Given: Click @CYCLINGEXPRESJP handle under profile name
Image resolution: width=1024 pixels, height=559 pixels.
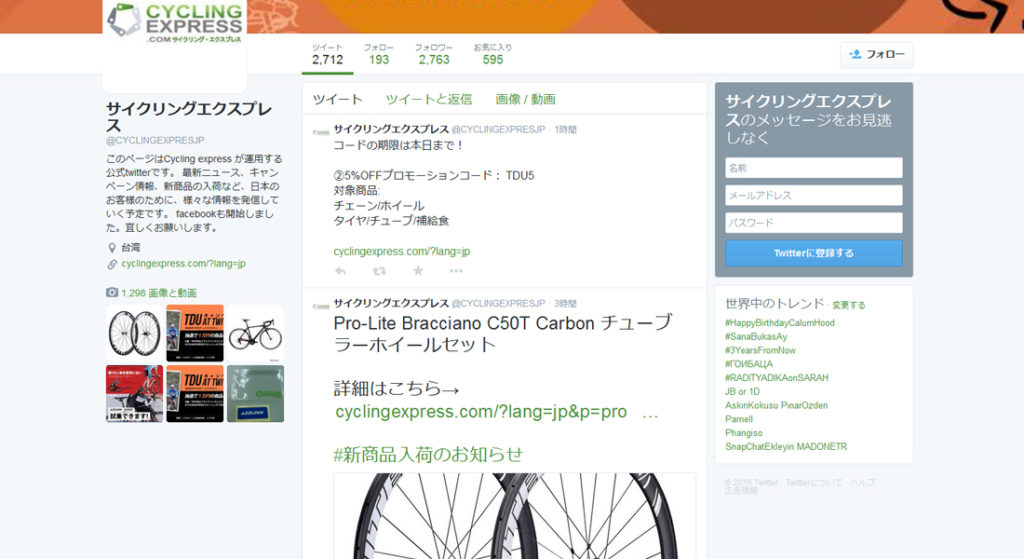Looking at the screenshot, I should pyautogui.click(x=155, y=140).
